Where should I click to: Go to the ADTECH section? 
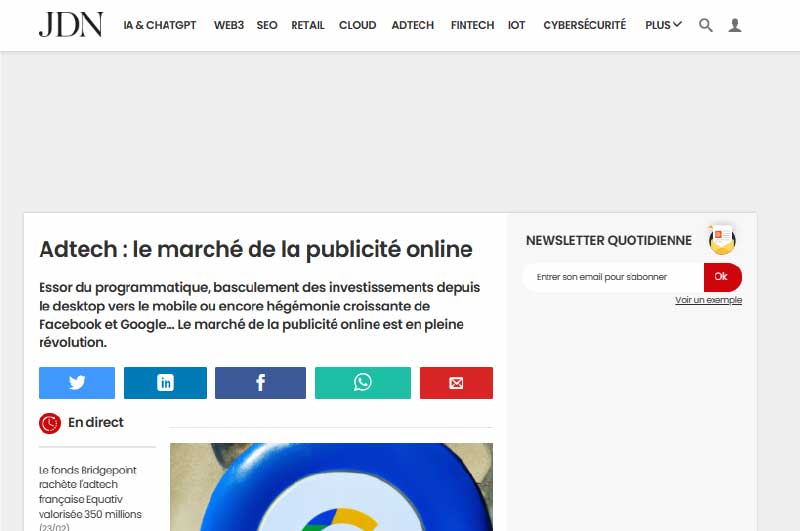(412, 25)
